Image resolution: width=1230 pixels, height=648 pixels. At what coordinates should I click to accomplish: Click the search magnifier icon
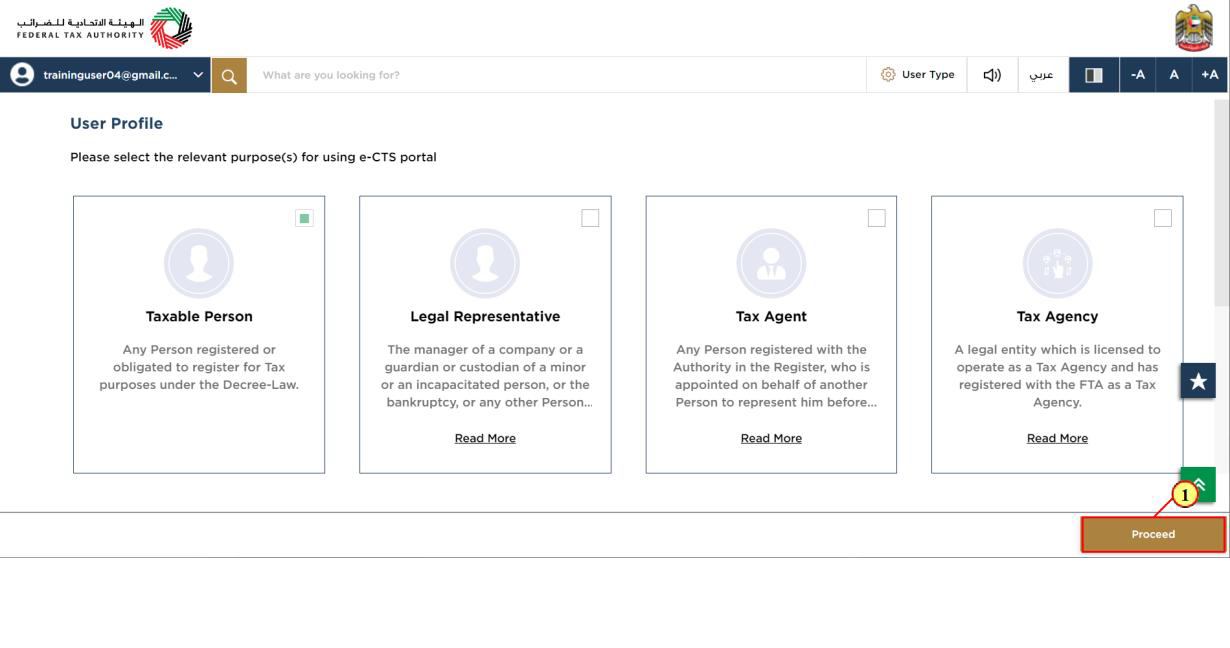[x=229, y=75]
